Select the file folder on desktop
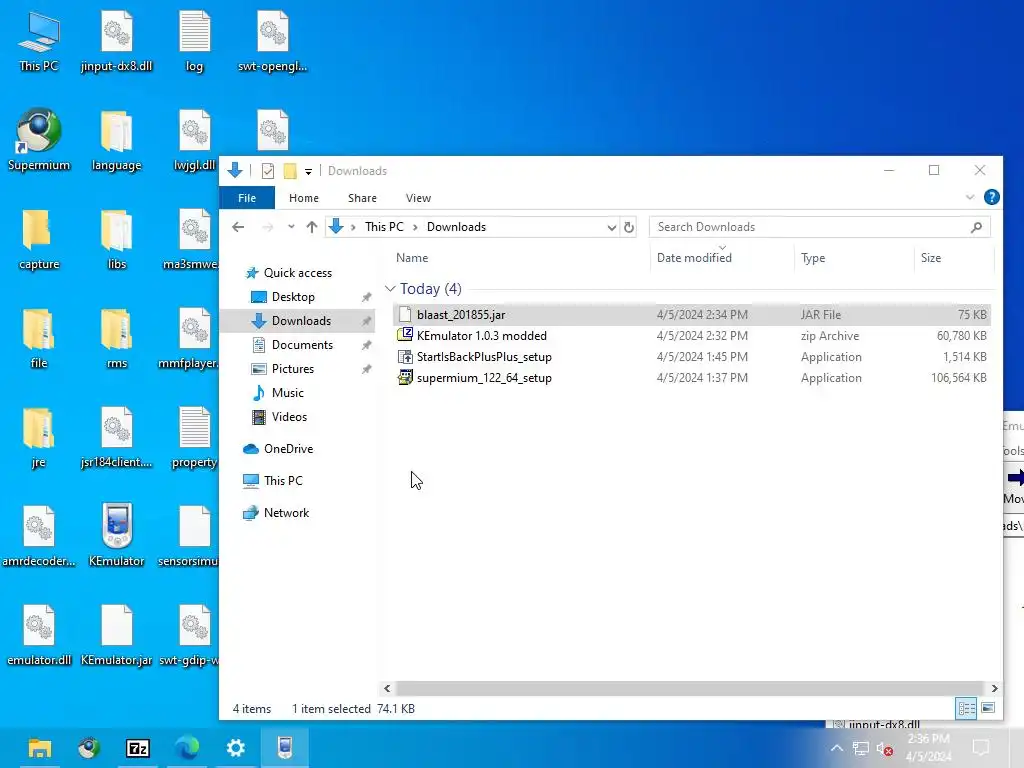The height and width of the screenshot is (768, 1024). click(x=39, y=338)
